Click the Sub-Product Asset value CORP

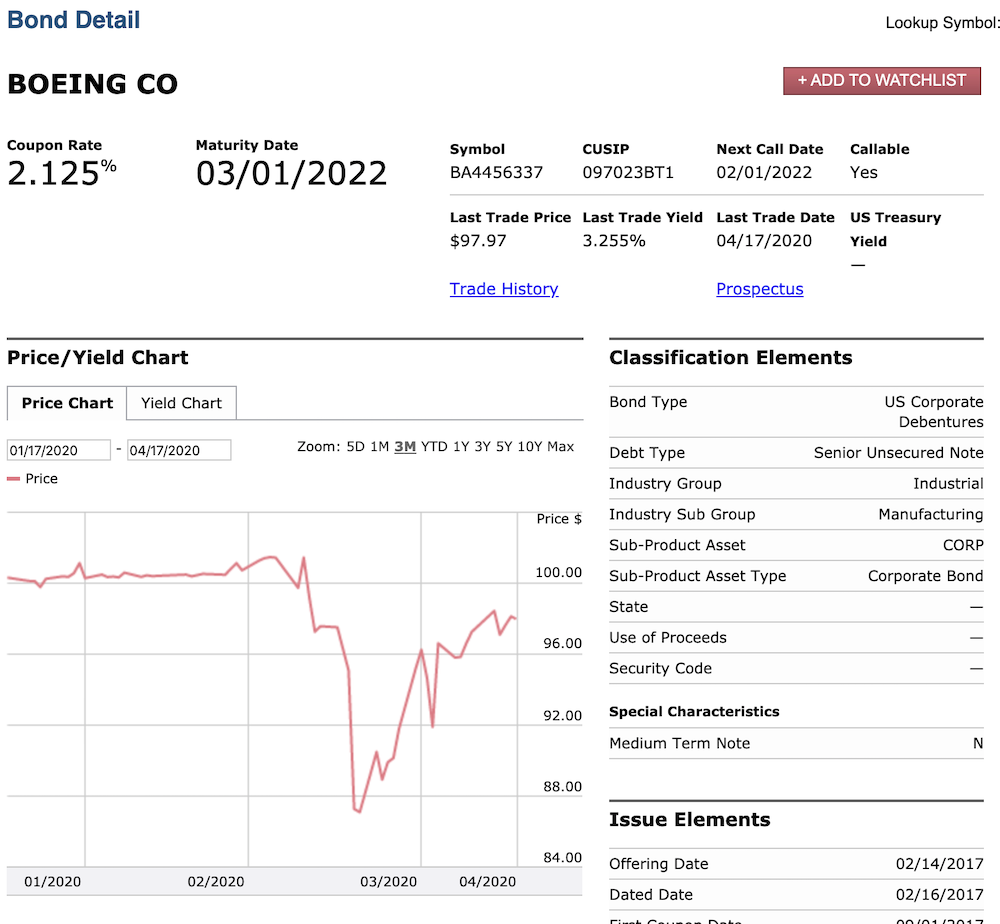[x=963, y=546]
